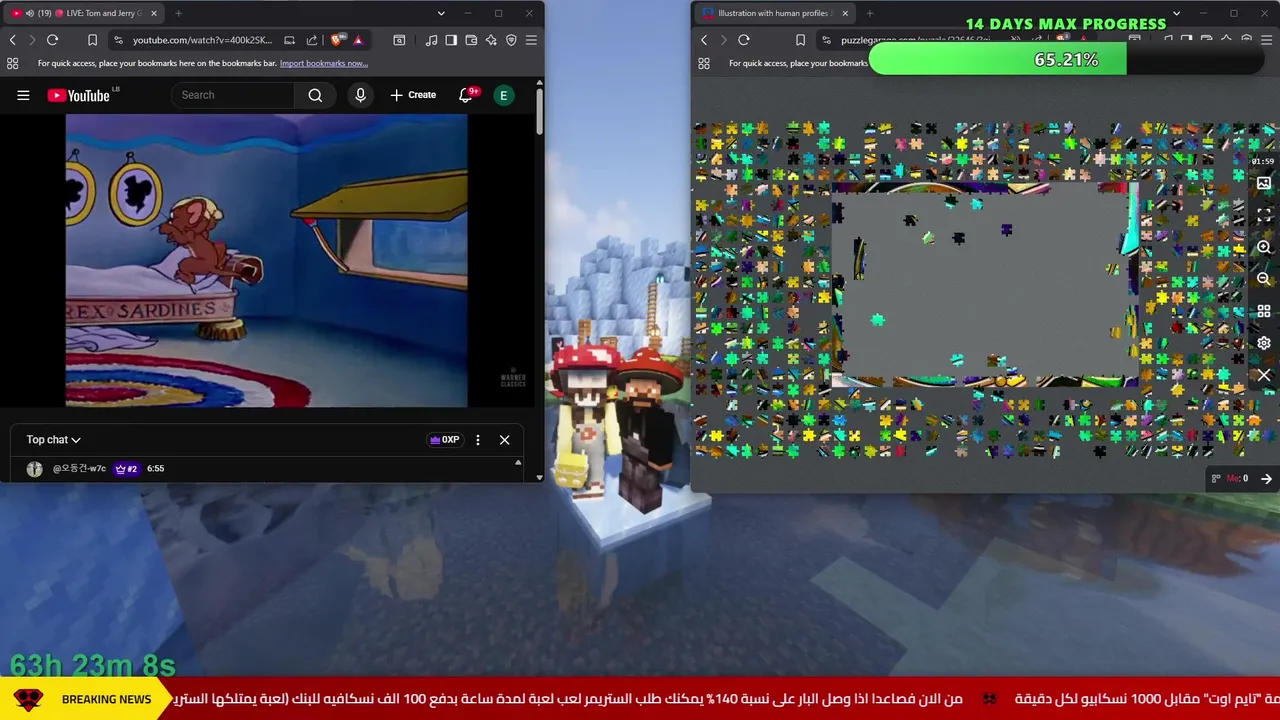Arrange puzzle pieces with grid icon
Image resolution: width=1280 pixels, height=720 pixels.
pyautogui.click(x=1264, y=311)
